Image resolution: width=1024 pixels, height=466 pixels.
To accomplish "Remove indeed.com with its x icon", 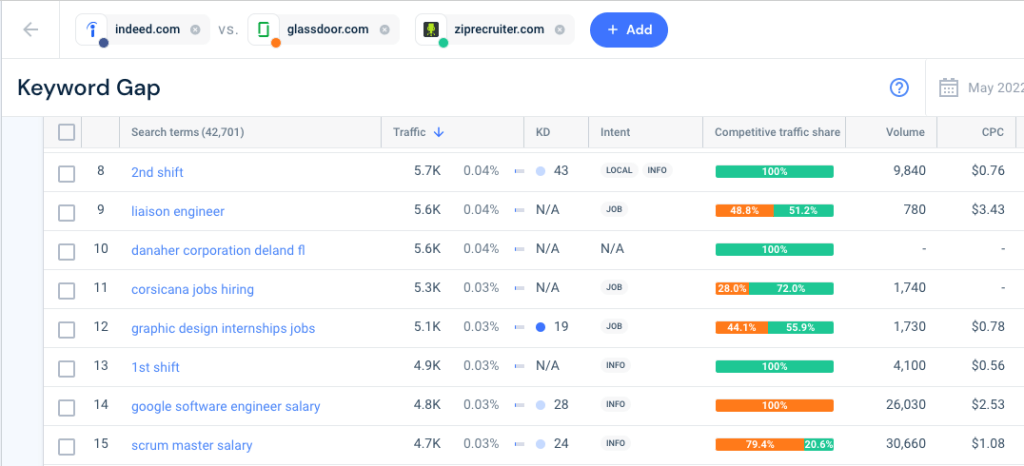I will click(195, 29).
